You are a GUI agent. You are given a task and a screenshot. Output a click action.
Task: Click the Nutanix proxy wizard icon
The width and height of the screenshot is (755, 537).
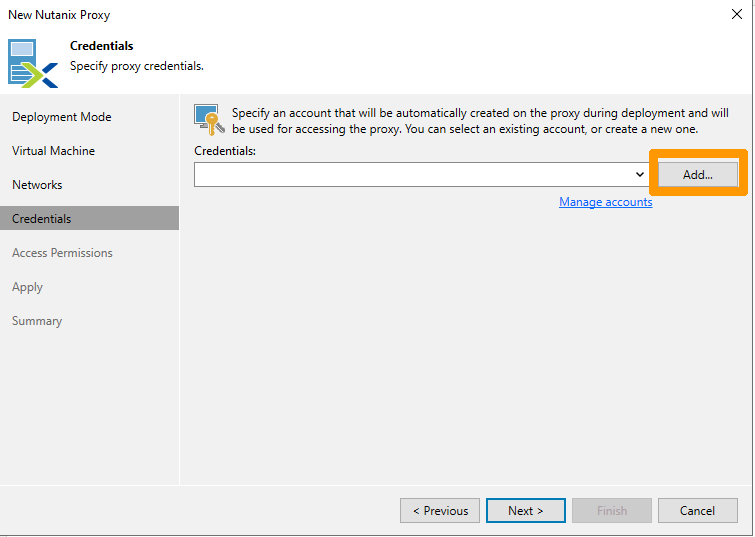coord(33,64)
